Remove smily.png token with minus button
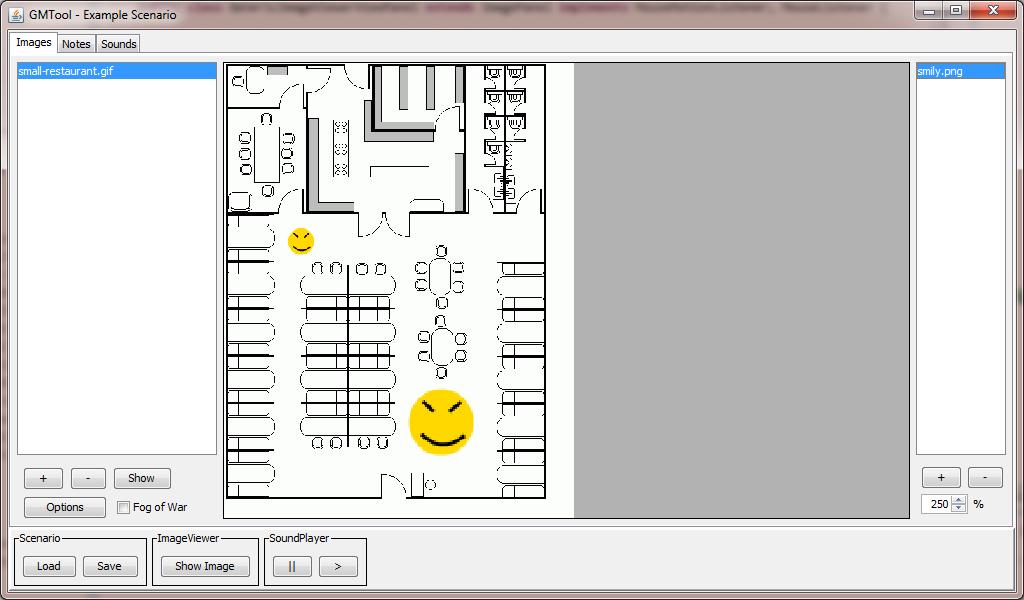The height and width of the screenshot is (600, 1024). pyautogui.click(x=985, y=477)
